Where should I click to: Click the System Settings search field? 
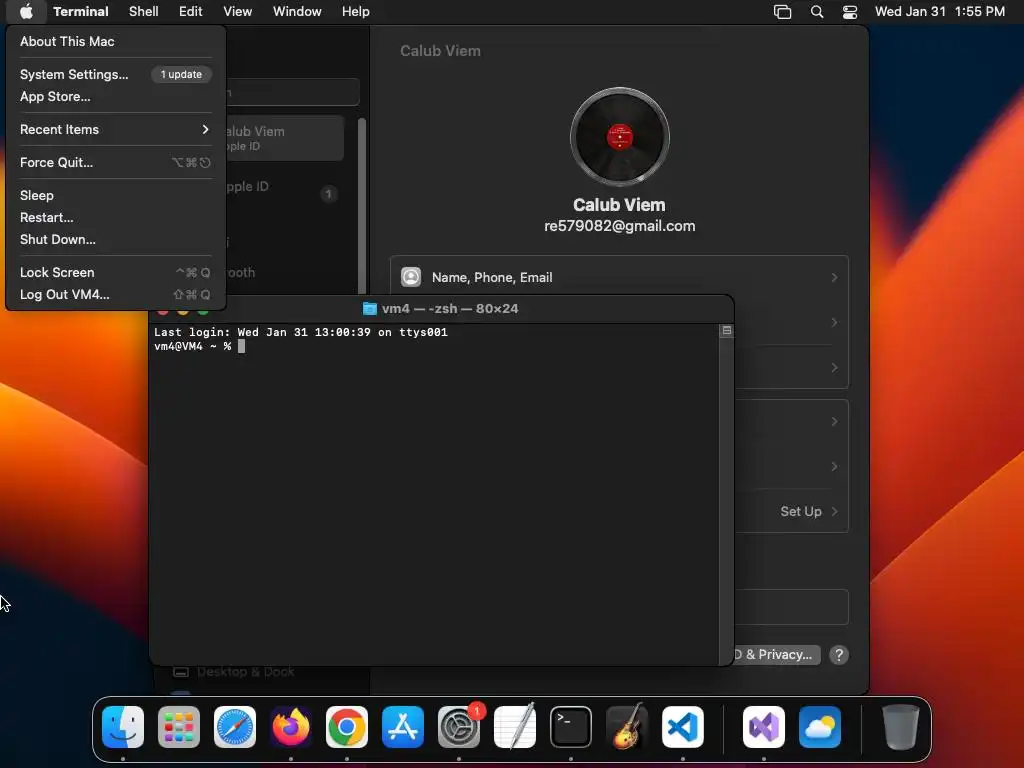(x=293, y=92)
